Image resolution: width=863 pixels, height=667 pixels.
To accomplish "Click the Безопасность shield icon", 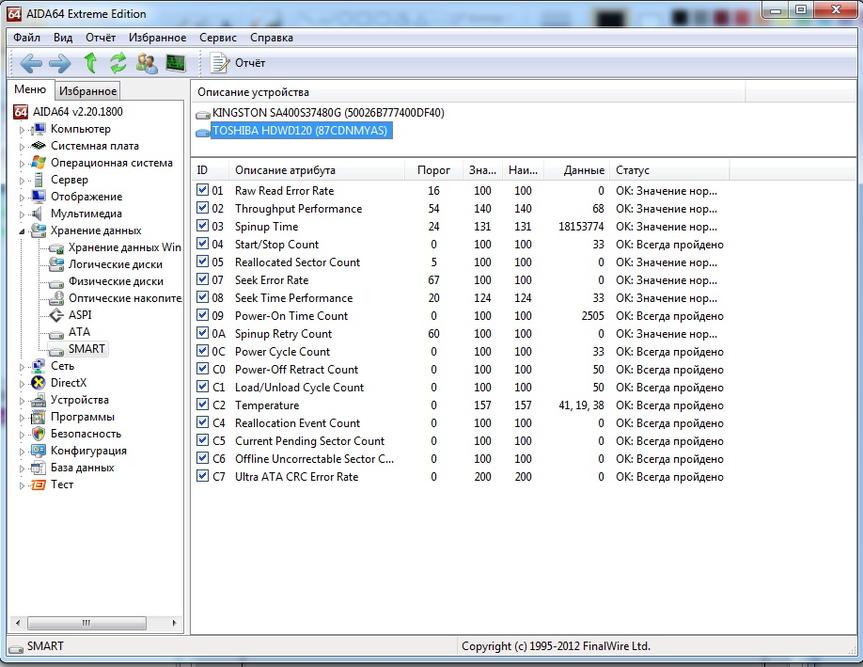I will coord(39,434).
